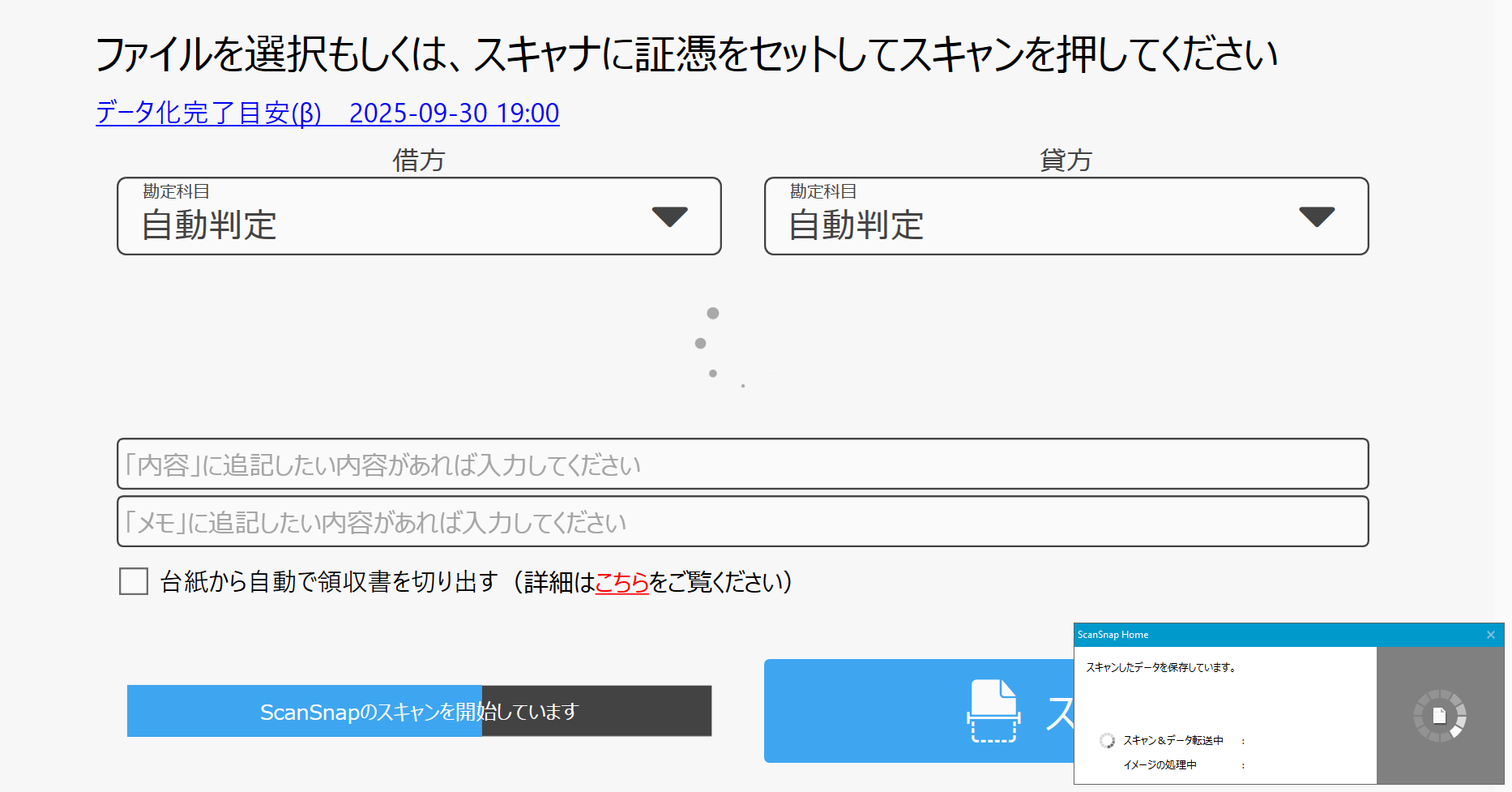Focus the 「内容」 additional notes input field
This screenshot has width=1512, height=792.
click(742, 464)
